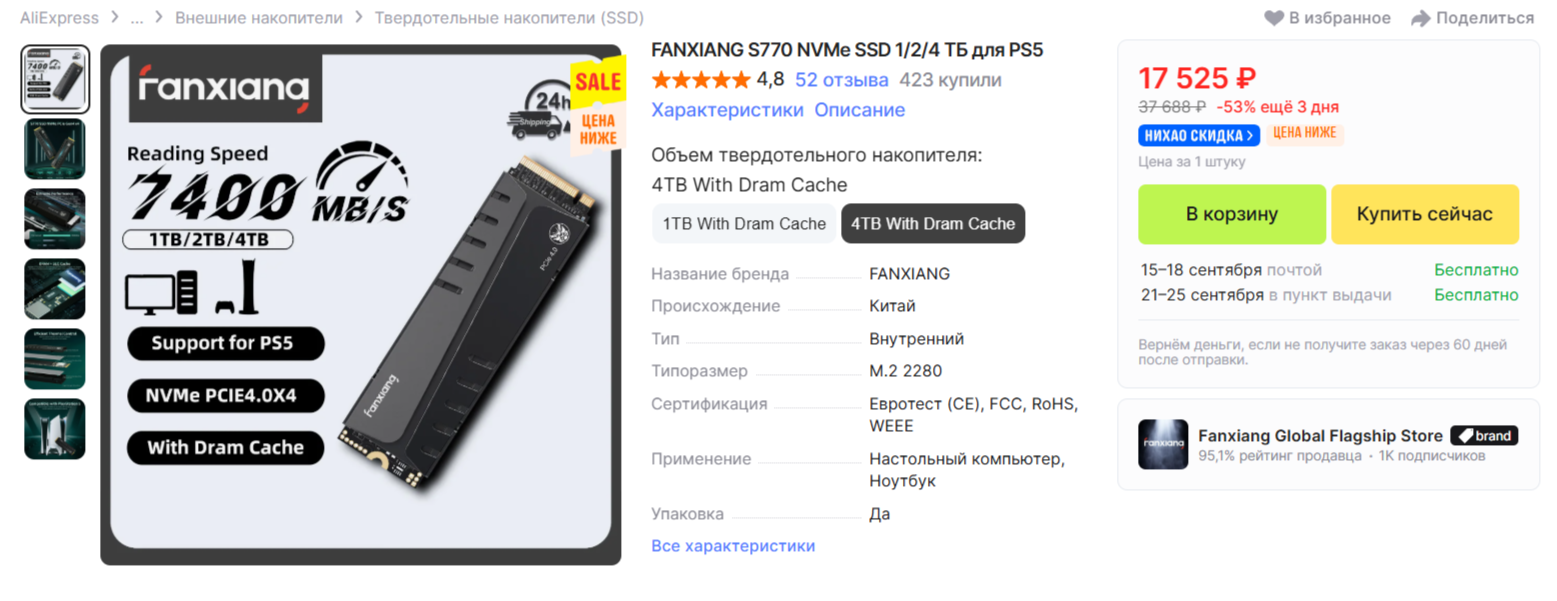1557x601 pixels.
Task: Expand the НИХАО СКИДКА discount badge
Action: [1198, 135]
